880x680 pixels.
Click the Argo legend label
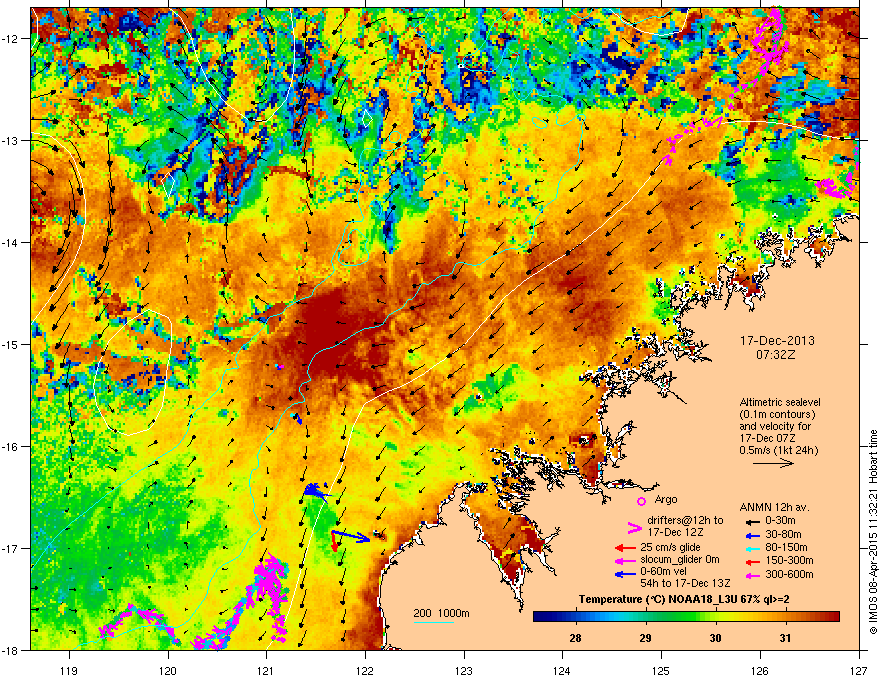[666, 499]
